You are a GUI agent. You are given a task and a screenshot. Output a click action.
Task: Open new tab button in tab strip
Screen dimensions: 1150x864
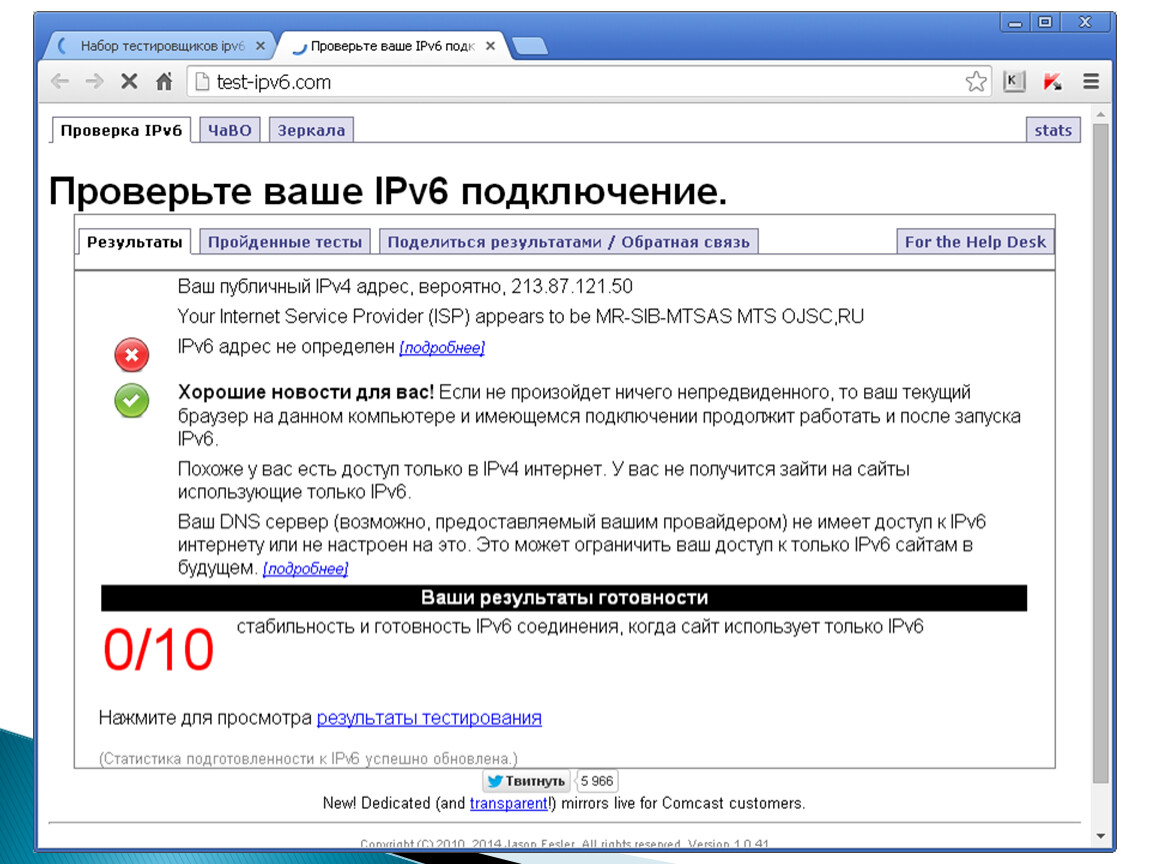pos(528,46)
